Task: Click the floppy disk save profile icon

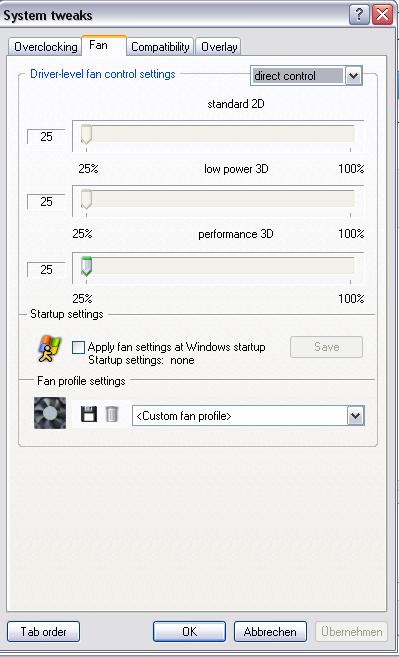Action: (x=88, y=414)
